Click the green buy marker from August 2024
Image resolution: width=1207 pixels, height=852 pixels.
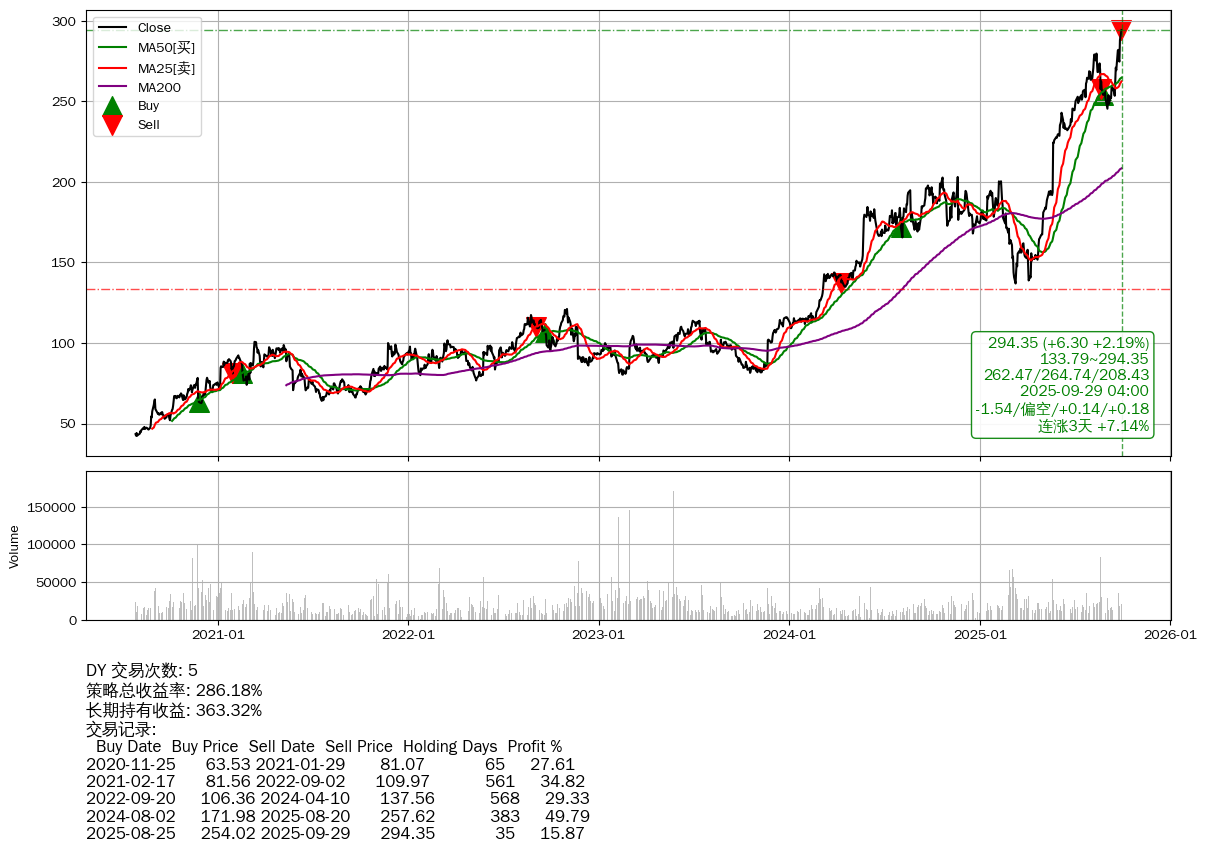coord(901,228)
